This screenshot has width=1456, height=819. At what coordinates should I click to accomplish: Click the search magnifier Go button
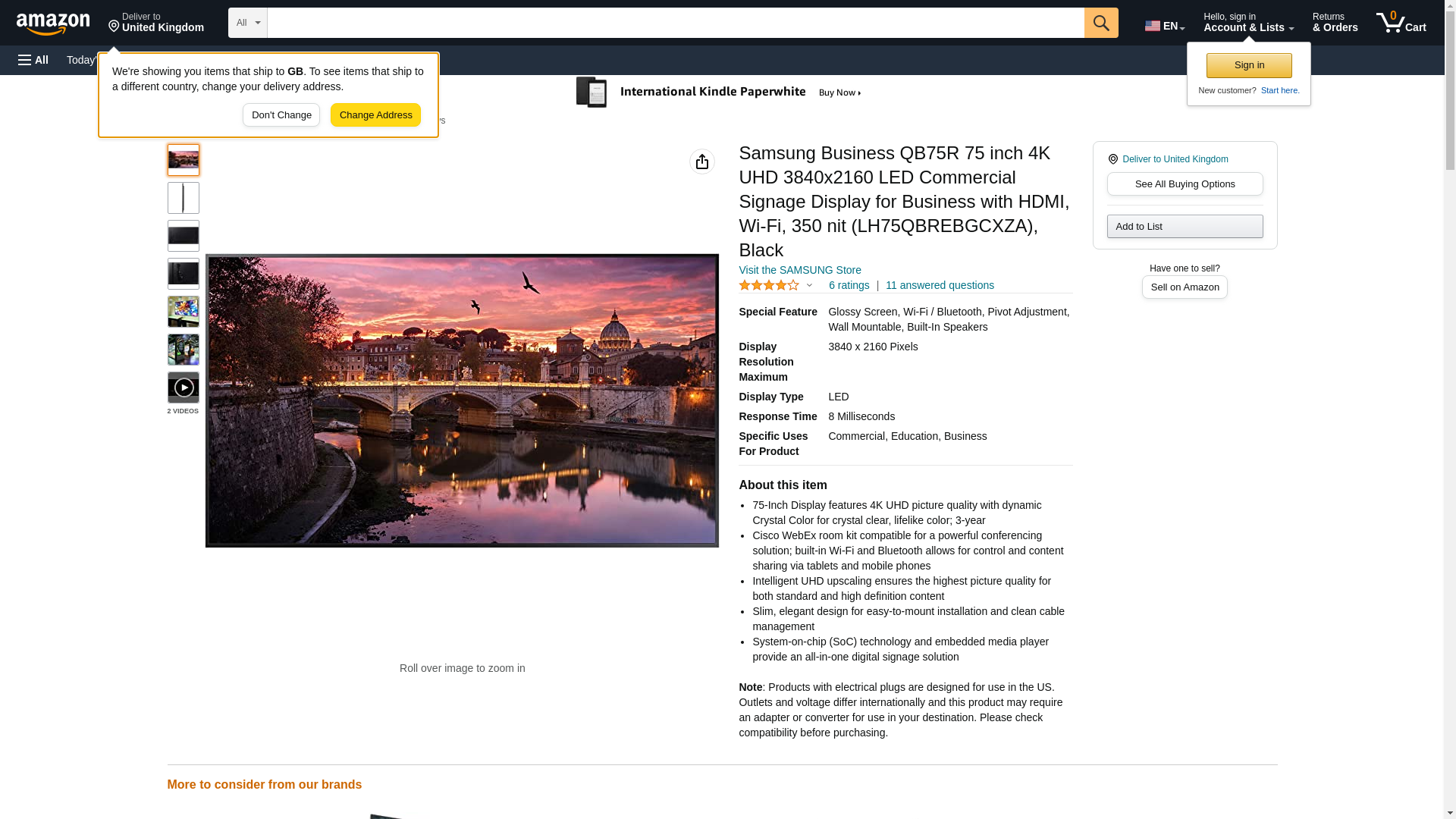point(1100,23)
